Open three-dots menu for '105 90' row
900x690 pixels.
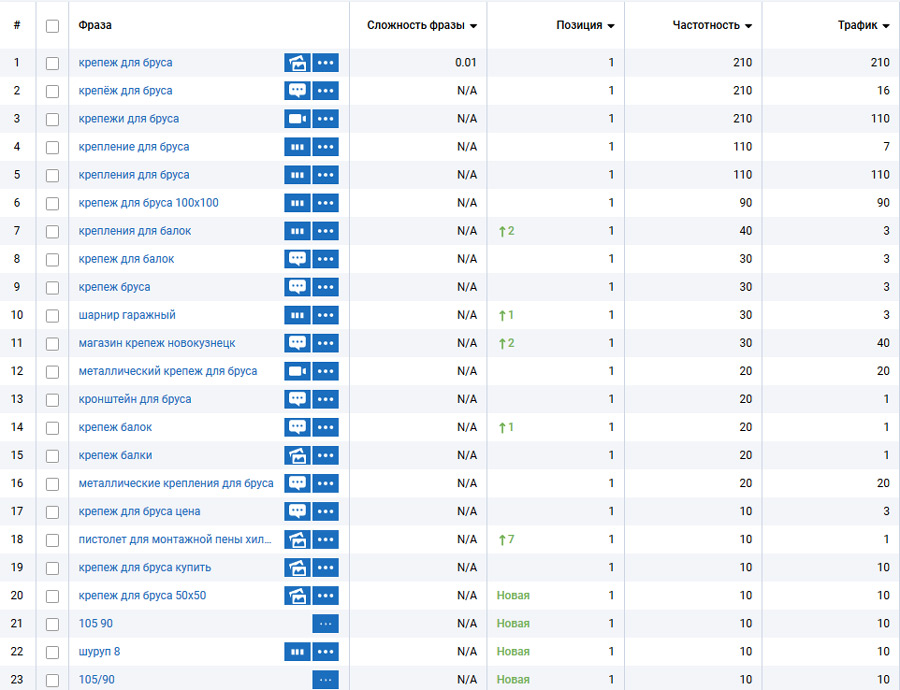pyautogui.click(x=325, y=623)
